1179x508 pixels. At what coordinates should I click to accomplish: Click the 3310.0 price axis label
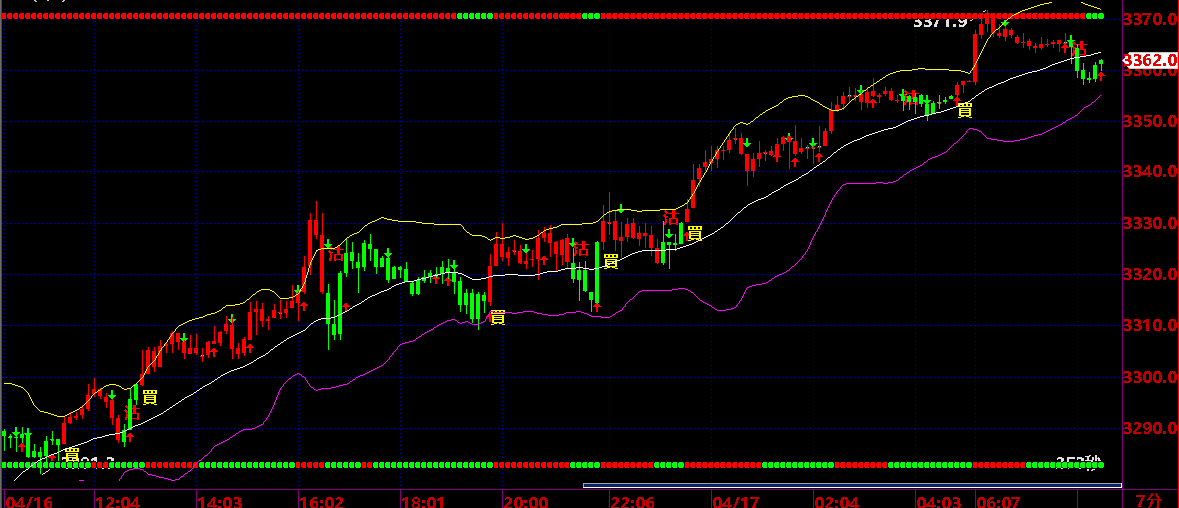(x=1150, y=325)
